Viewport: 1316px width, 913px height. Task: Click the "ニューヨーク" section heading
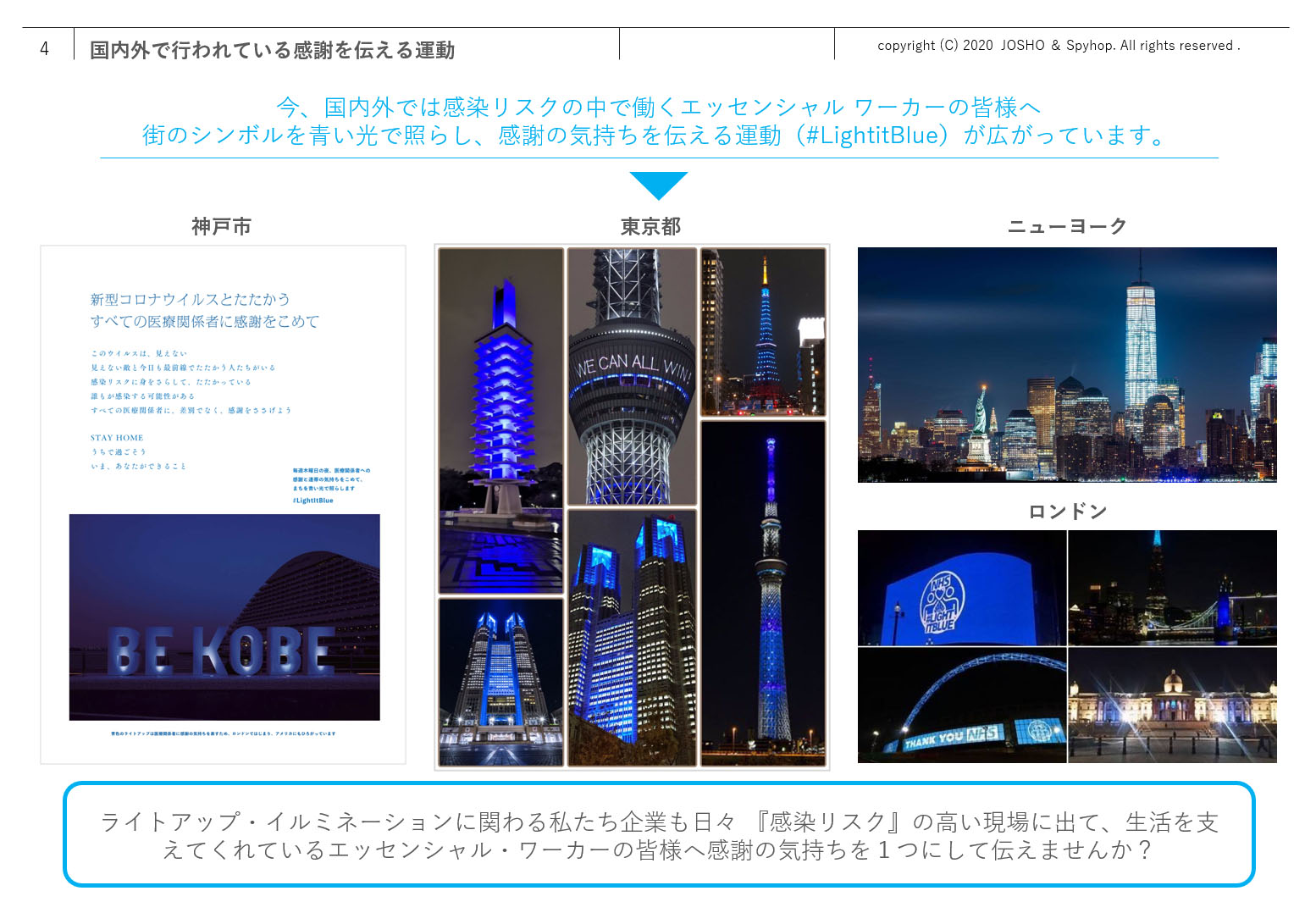(x=1066, y=226)
